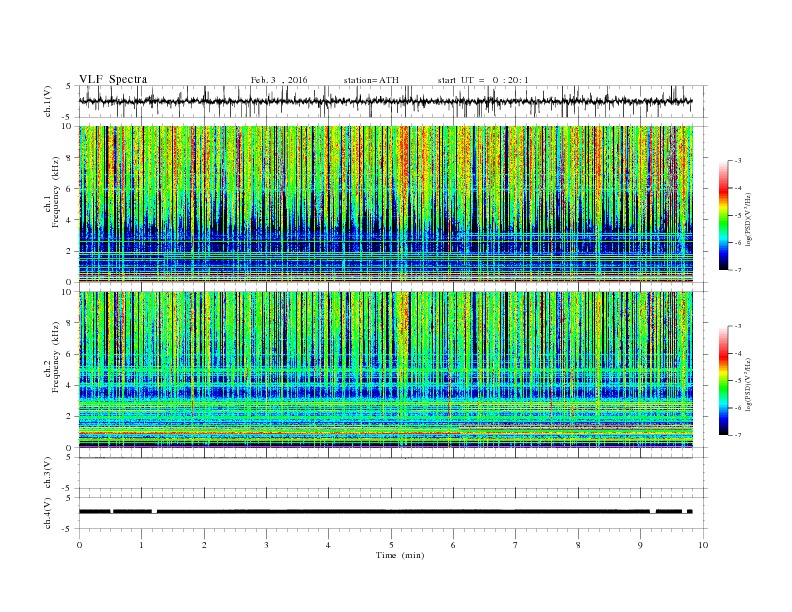The width and height of the screenshot is (792, 612).
Task: Click the empty ch.3 voltage panel
Action: 393,473
